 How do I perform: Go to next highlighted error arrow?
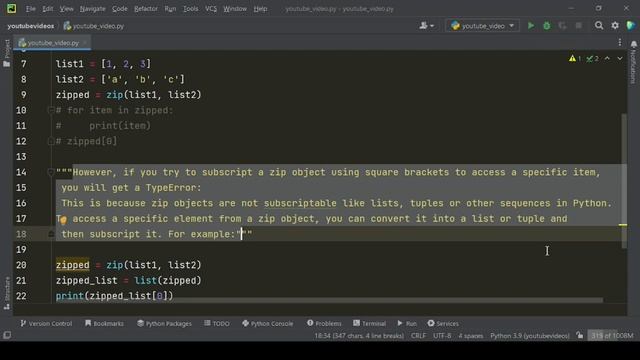(620, 59)
